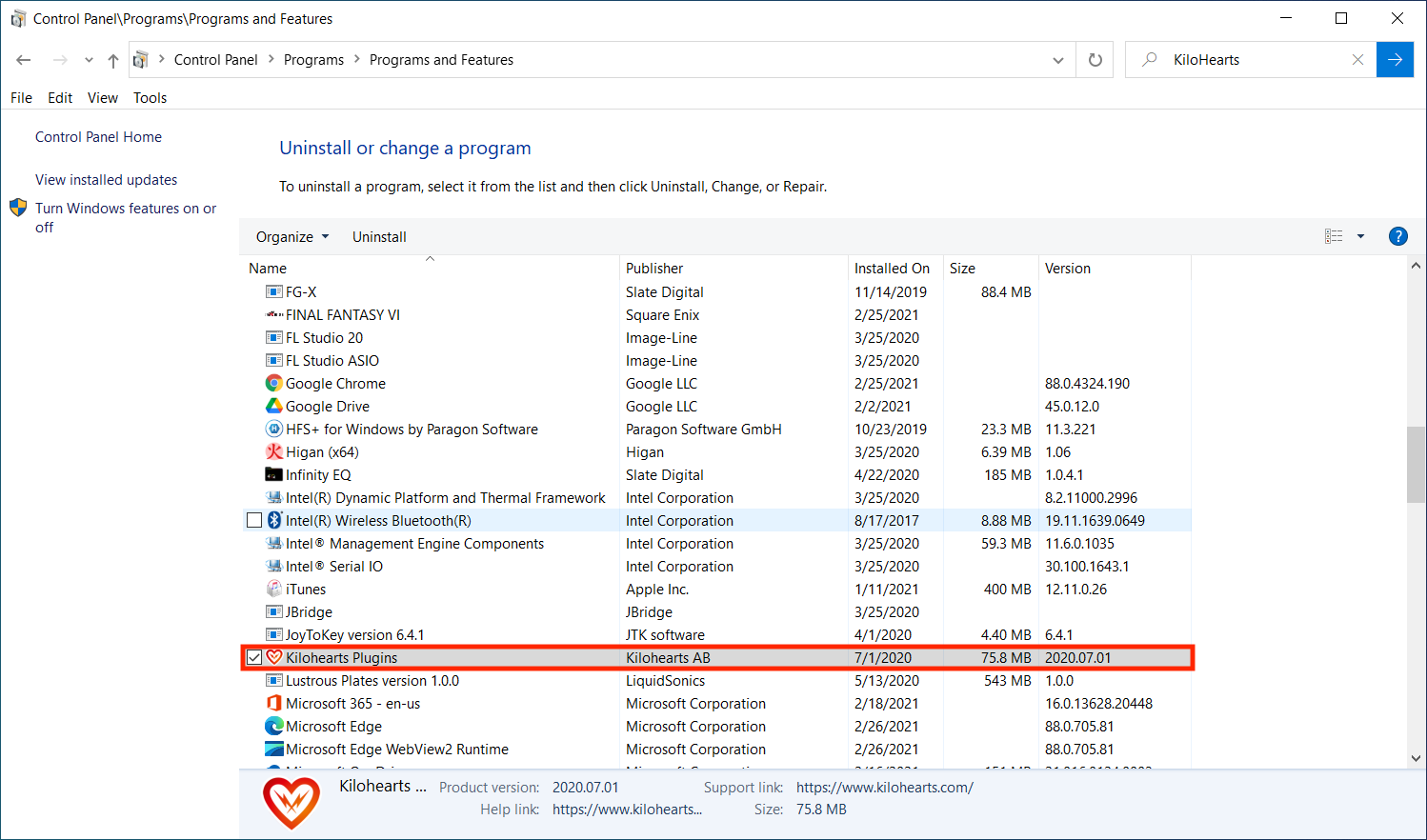Click the iTunes icon
The image size is (1427, 840).
274,590
